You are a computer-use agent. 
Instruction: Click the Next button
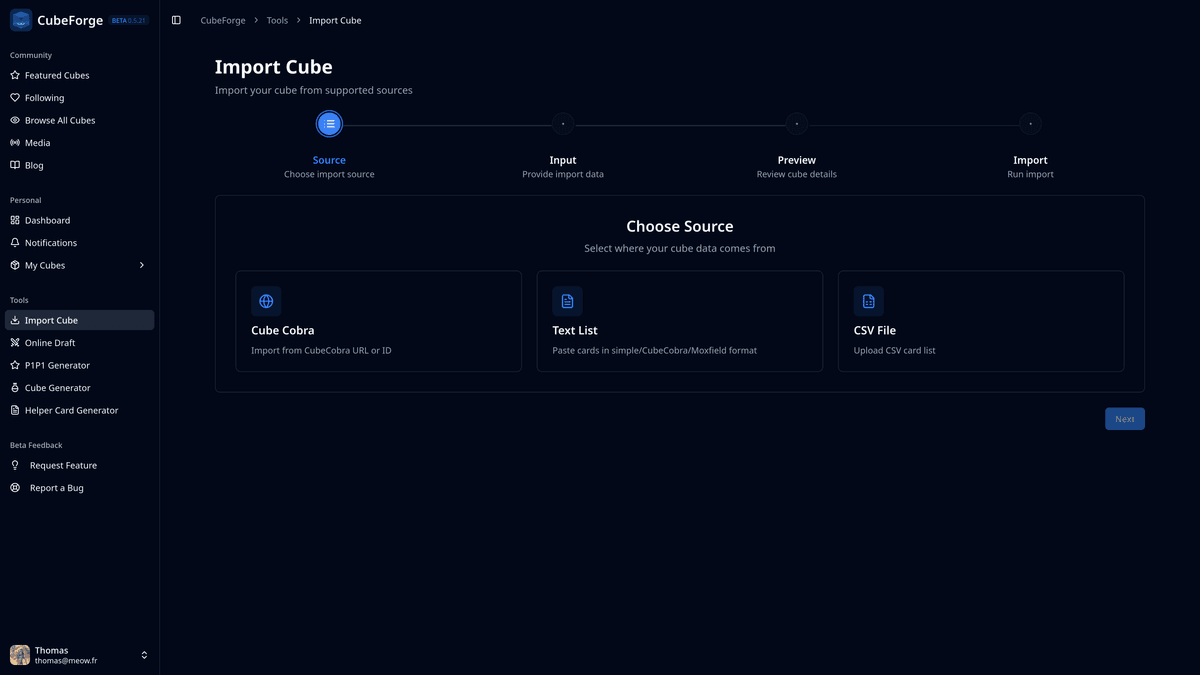tap(1124, 418)
